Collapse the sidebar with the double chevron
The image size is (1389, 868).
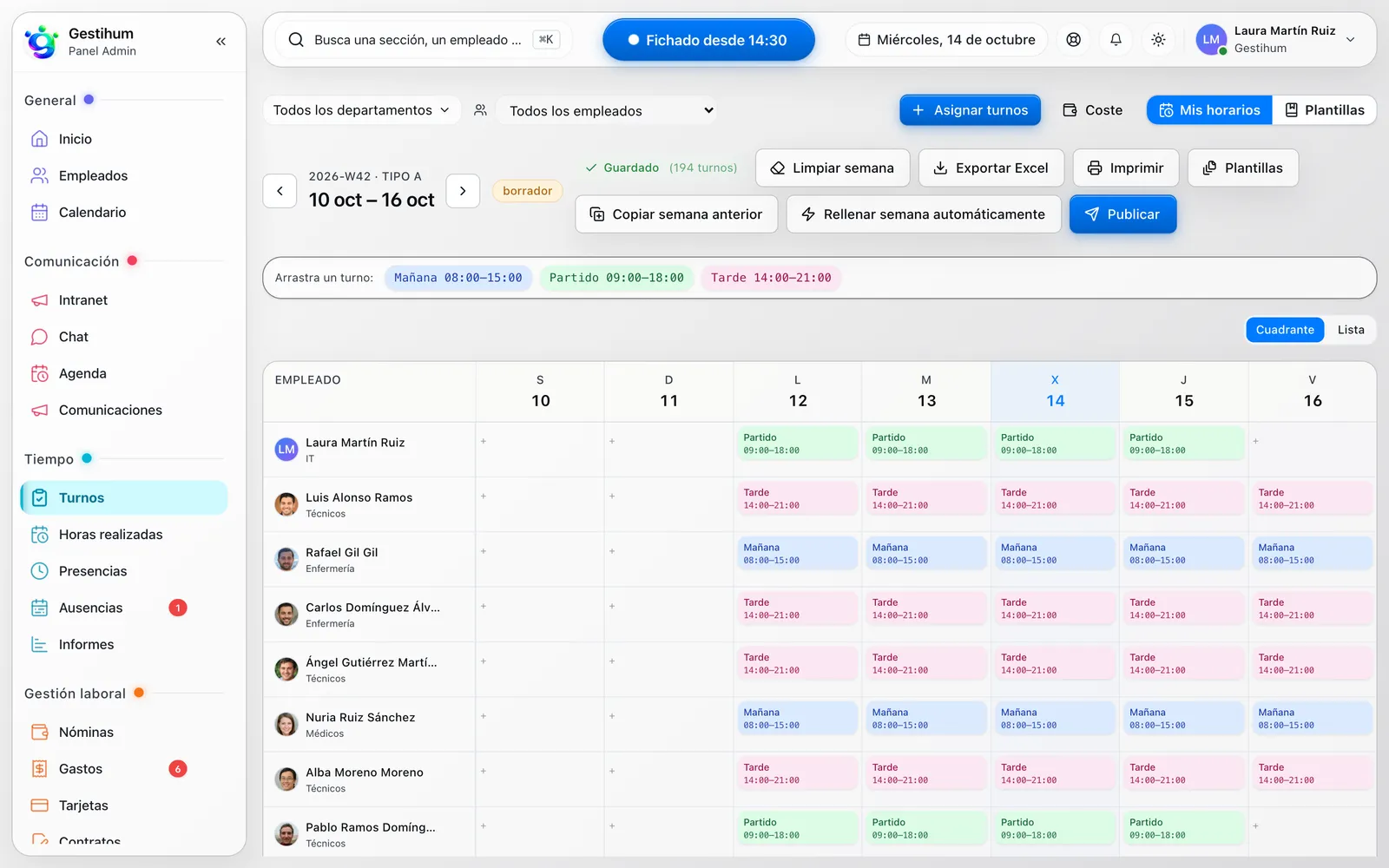pyautogui.click(x=221, y=41)
